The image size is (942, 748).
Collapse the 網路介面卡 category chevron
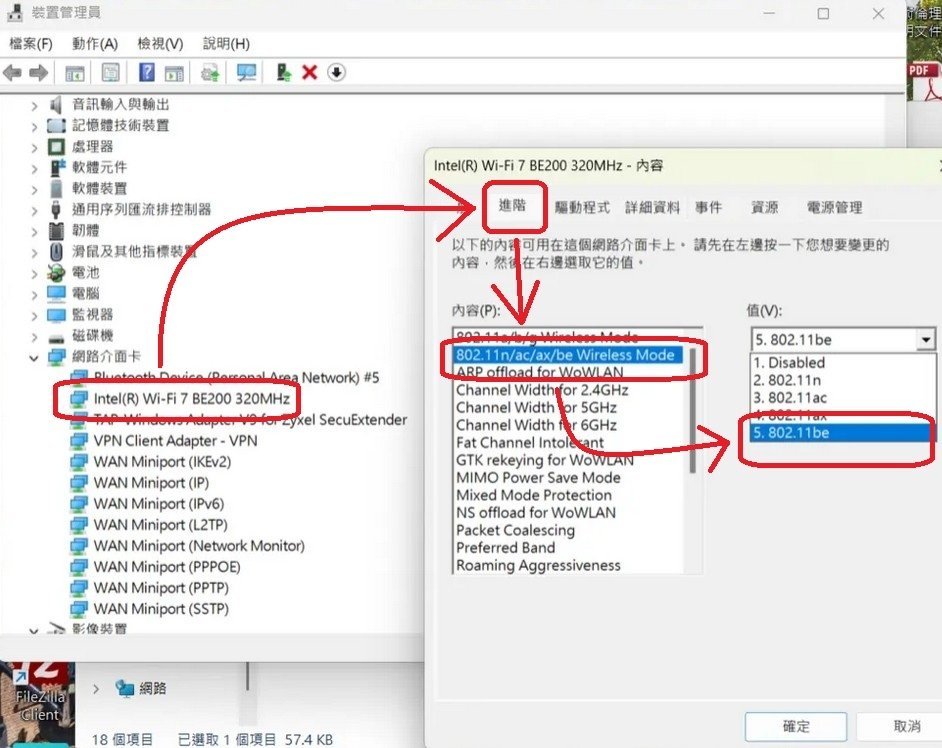point(34,359)
